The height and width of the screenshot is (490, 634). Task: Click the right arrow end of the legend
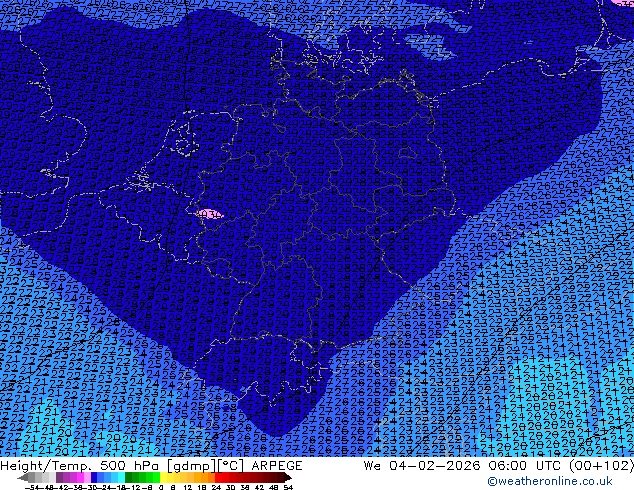click(x=288, y=478)
